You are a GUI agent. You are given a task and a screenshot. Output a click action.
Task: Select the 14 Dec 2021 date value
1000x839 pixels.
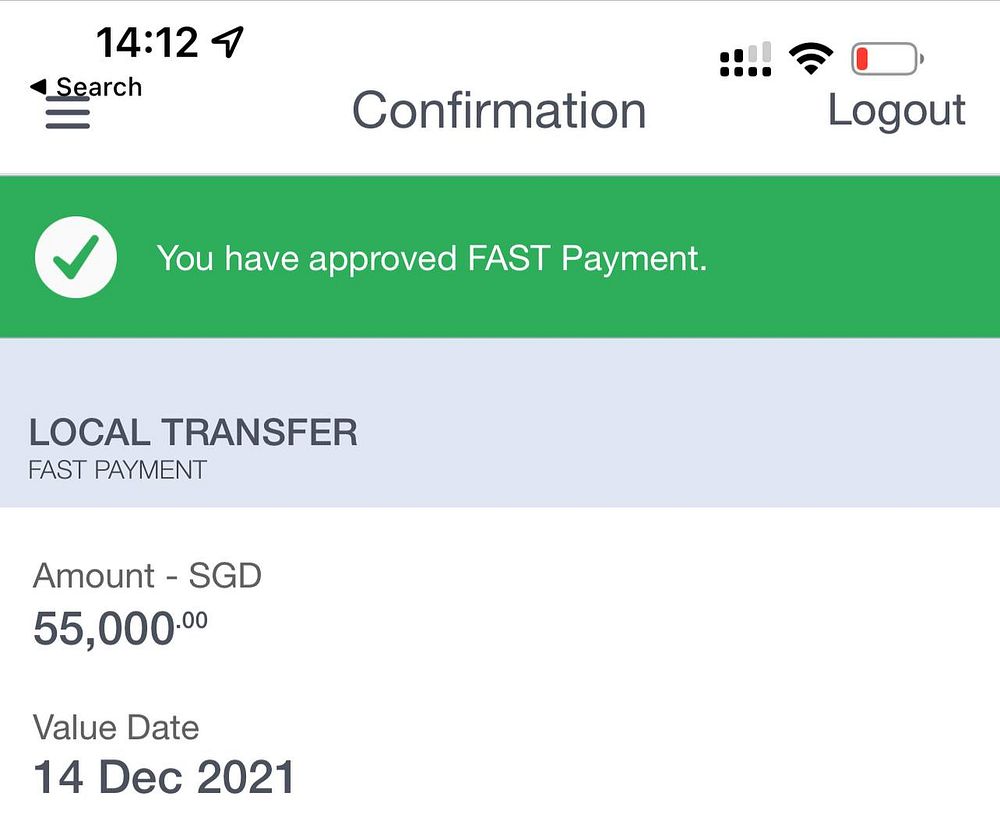(164, 778)
